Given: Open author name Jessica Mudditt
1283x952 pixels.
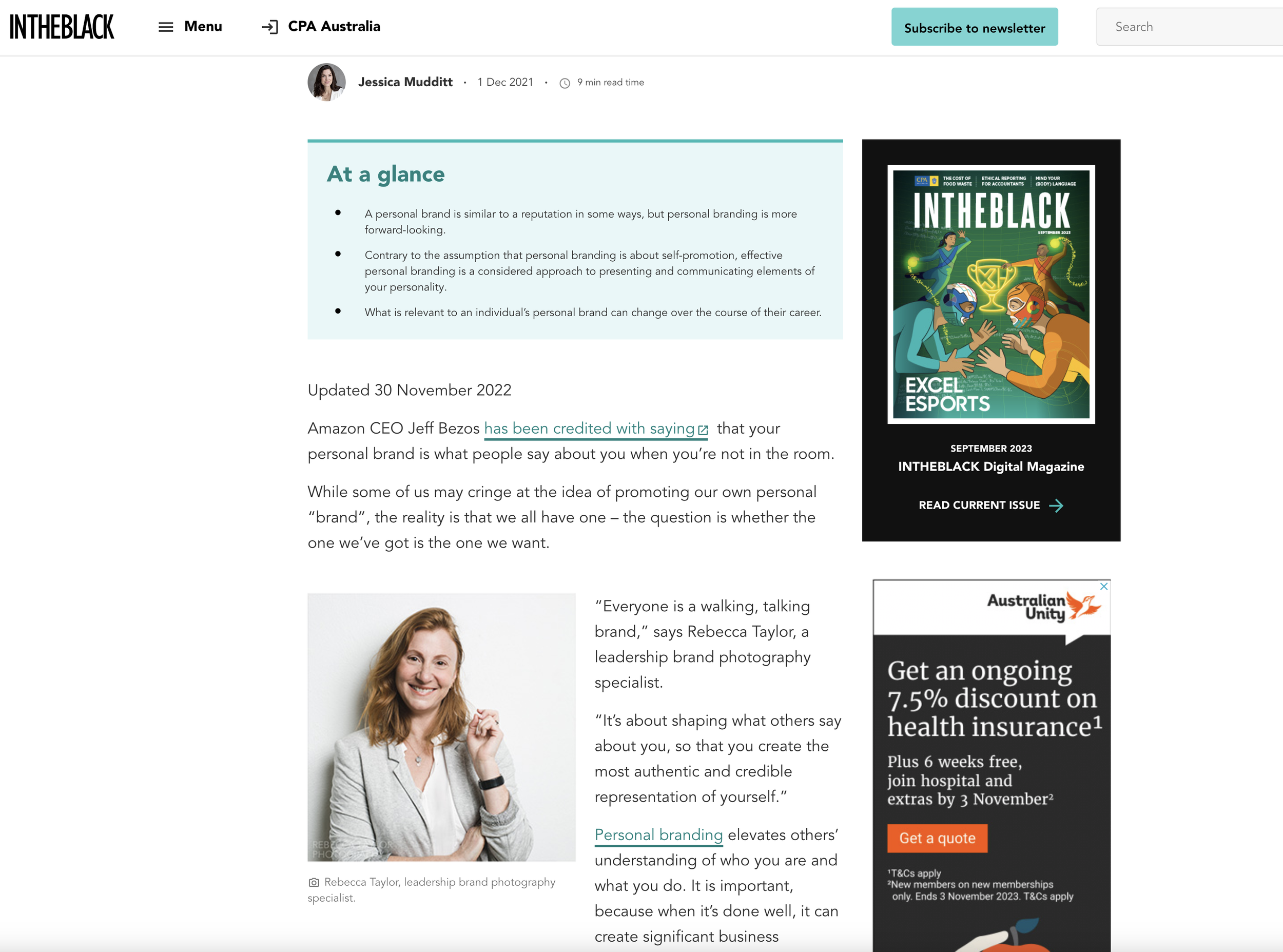Looking at the screenshot, I should 405,82.
